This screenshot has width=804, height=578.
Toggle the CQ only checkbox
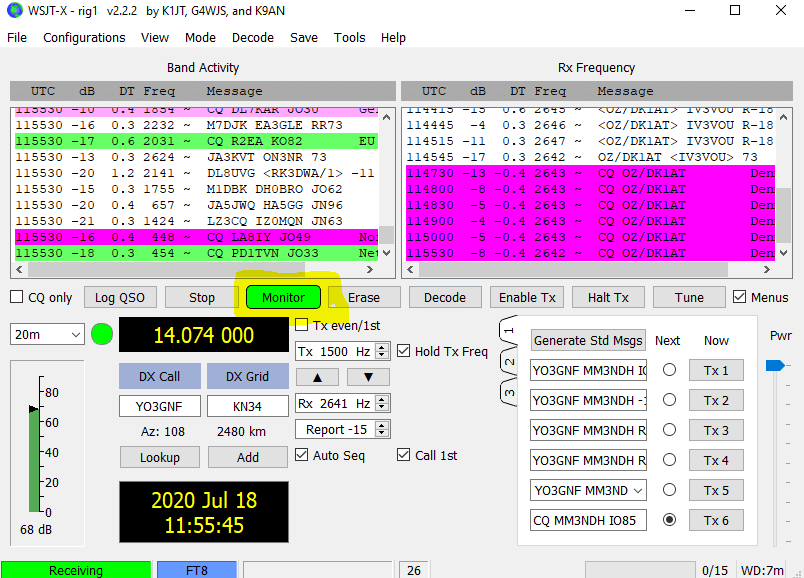[17, 297]
